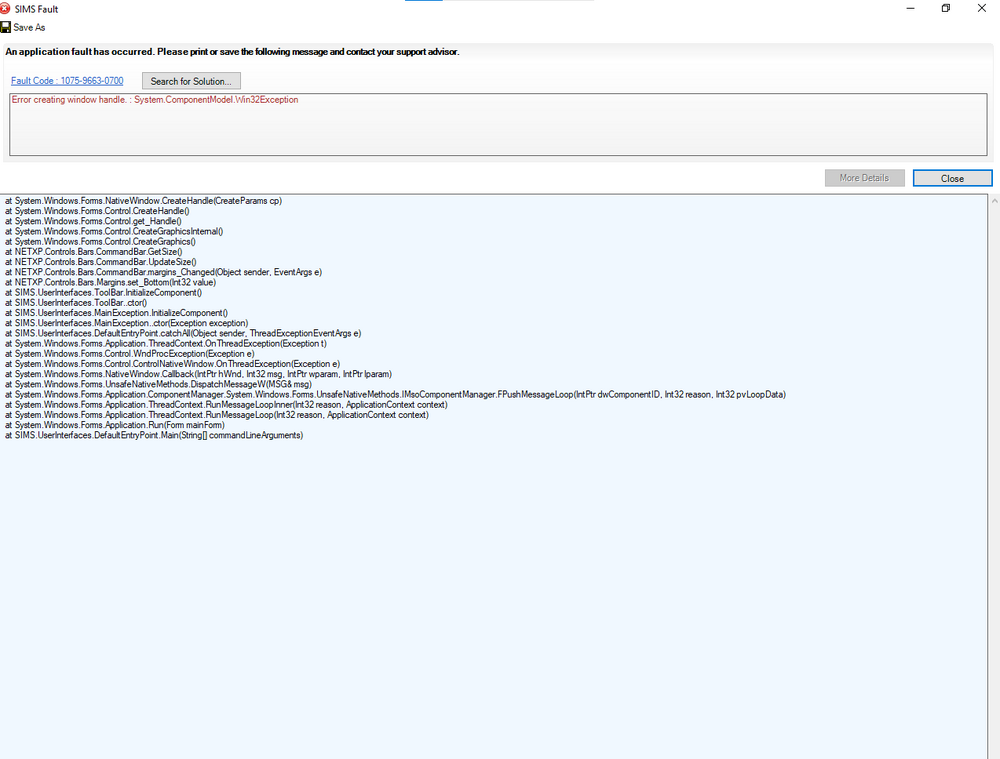Select the 'Error creating window handle' message text
The height and width of the screenshot is (759, 1000).
155,99
